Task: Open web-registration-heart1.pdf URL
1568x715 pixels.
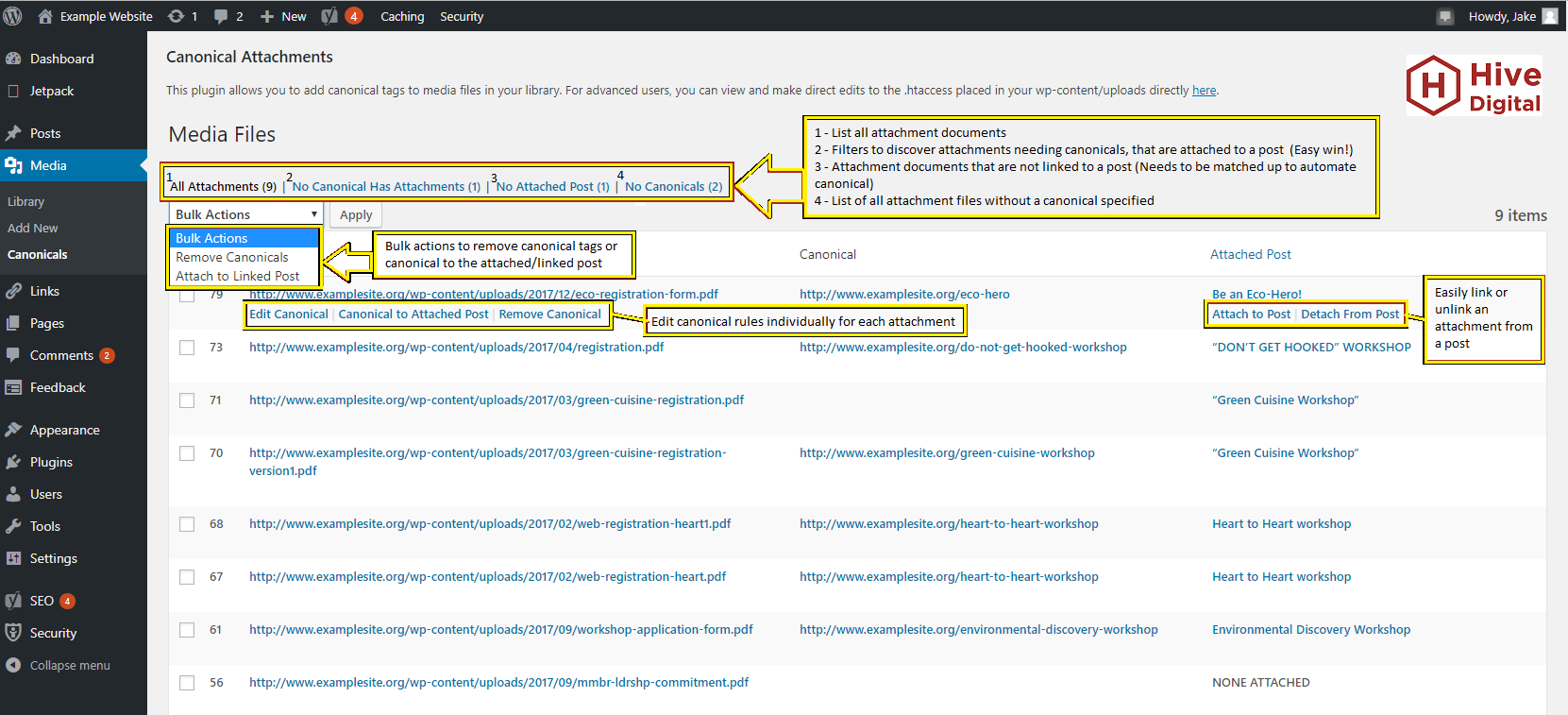Action: coord(490,524)
